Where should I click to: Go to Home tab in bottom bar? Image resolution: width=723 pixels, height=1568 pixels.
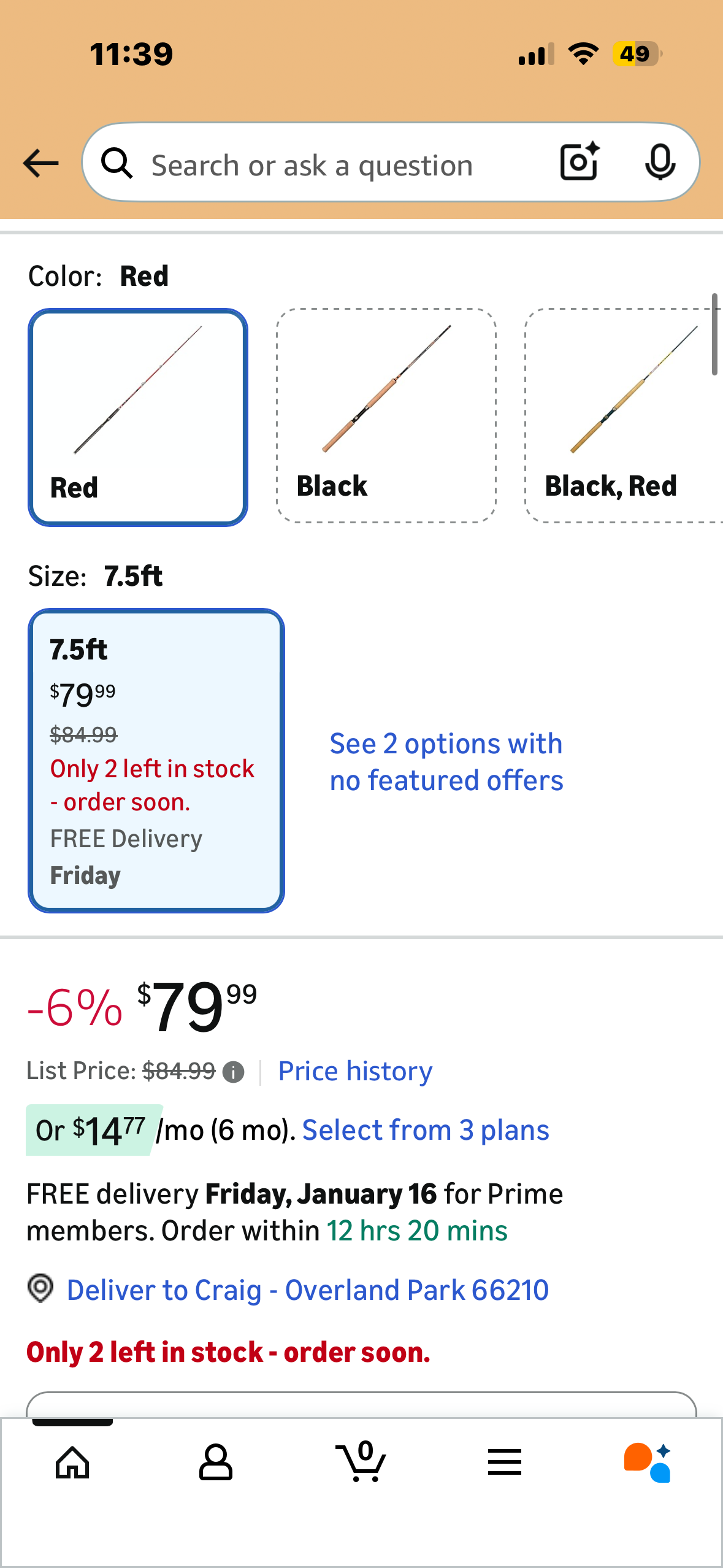point(72,1462)
